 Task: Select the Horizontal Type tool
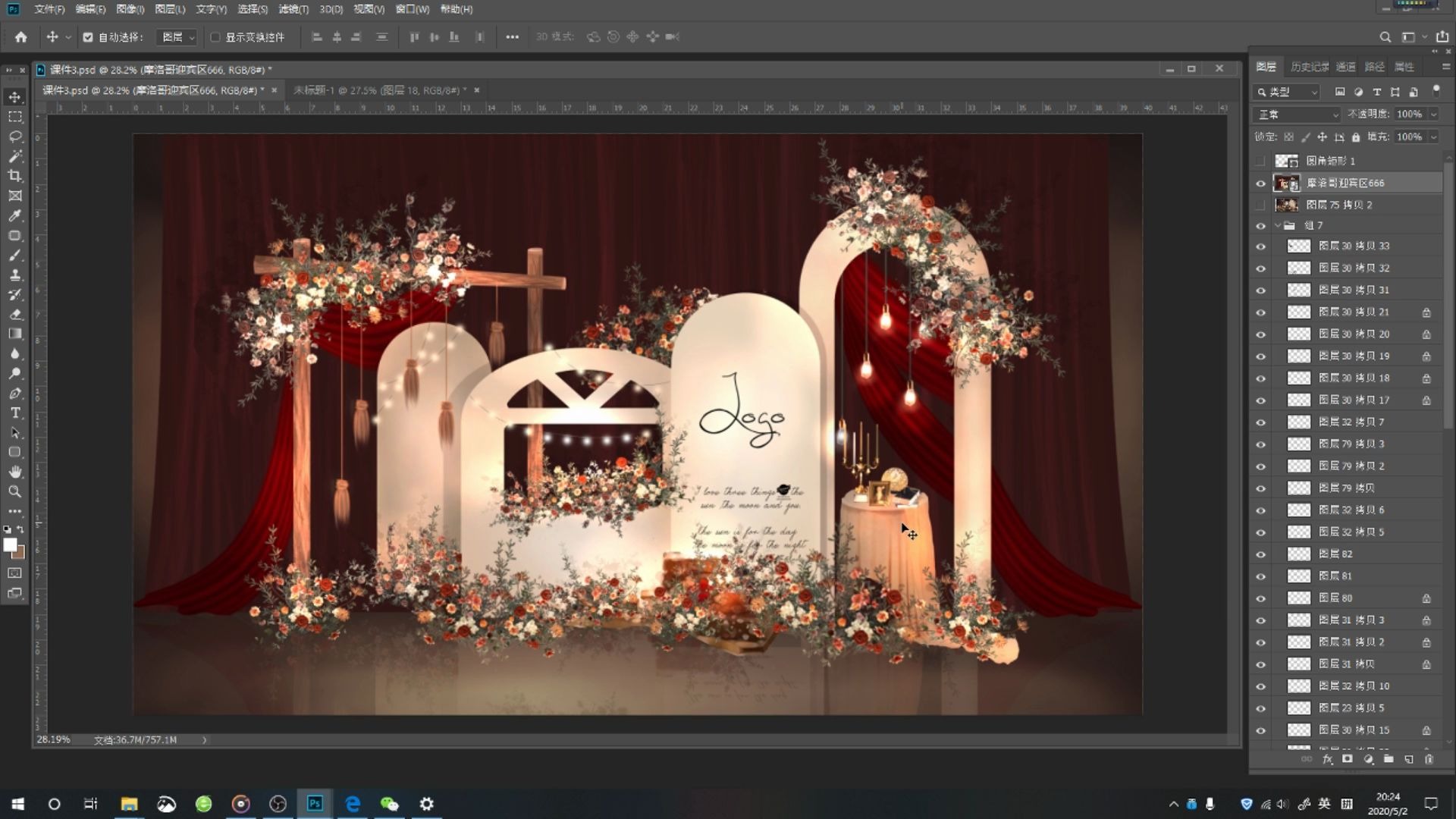coord(14,413)
